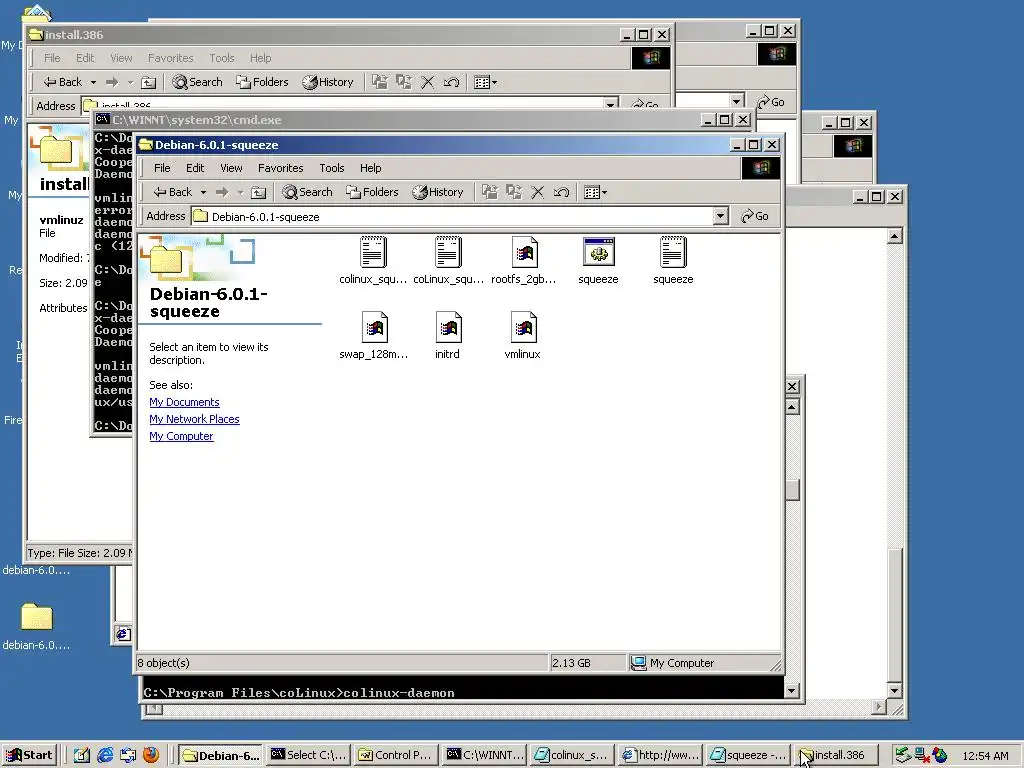Click Copy To icon in Debian-6.0.1-squeeze toolbar
The image size is (1024, 768).
click(x=514, y=192)
